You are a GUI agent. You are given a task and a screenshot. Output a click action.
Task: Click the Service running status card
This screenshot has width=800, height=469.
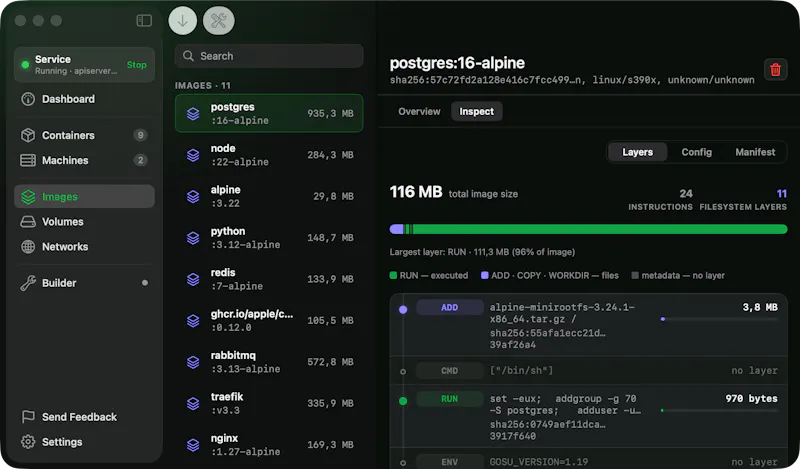click(x=84, y=65)
